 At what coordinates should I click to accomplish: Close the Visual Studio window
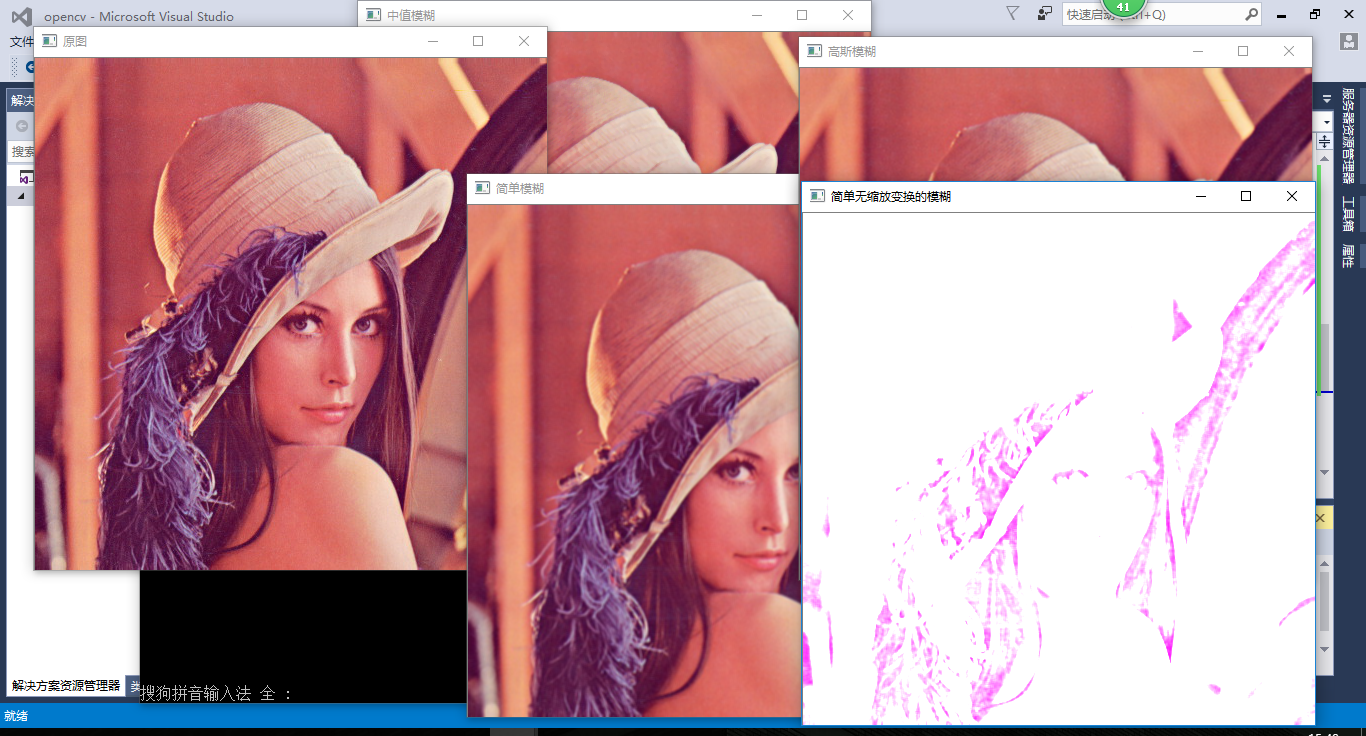click(x=1348, y=14)
